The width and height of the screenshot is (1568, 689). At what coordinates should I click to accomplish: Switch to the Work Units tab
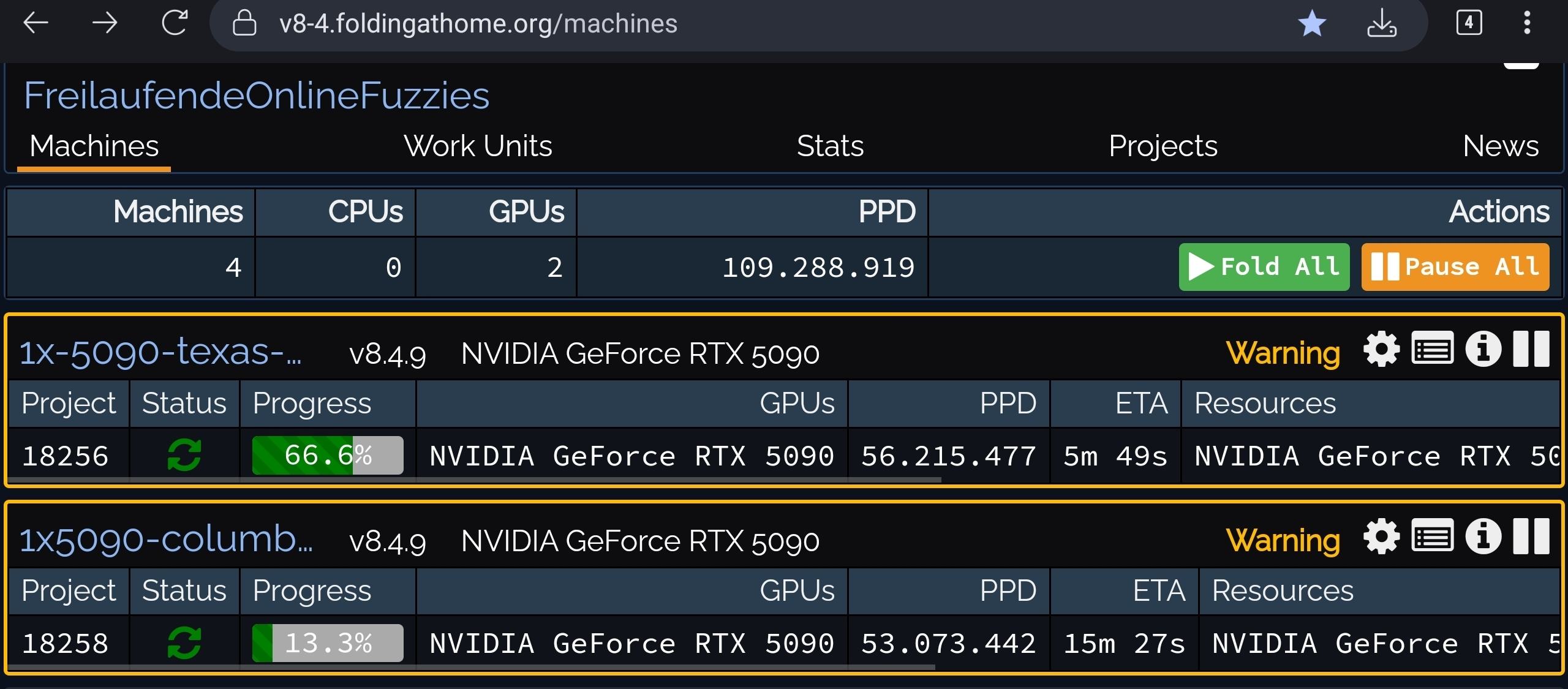click(x=478, y=146)
